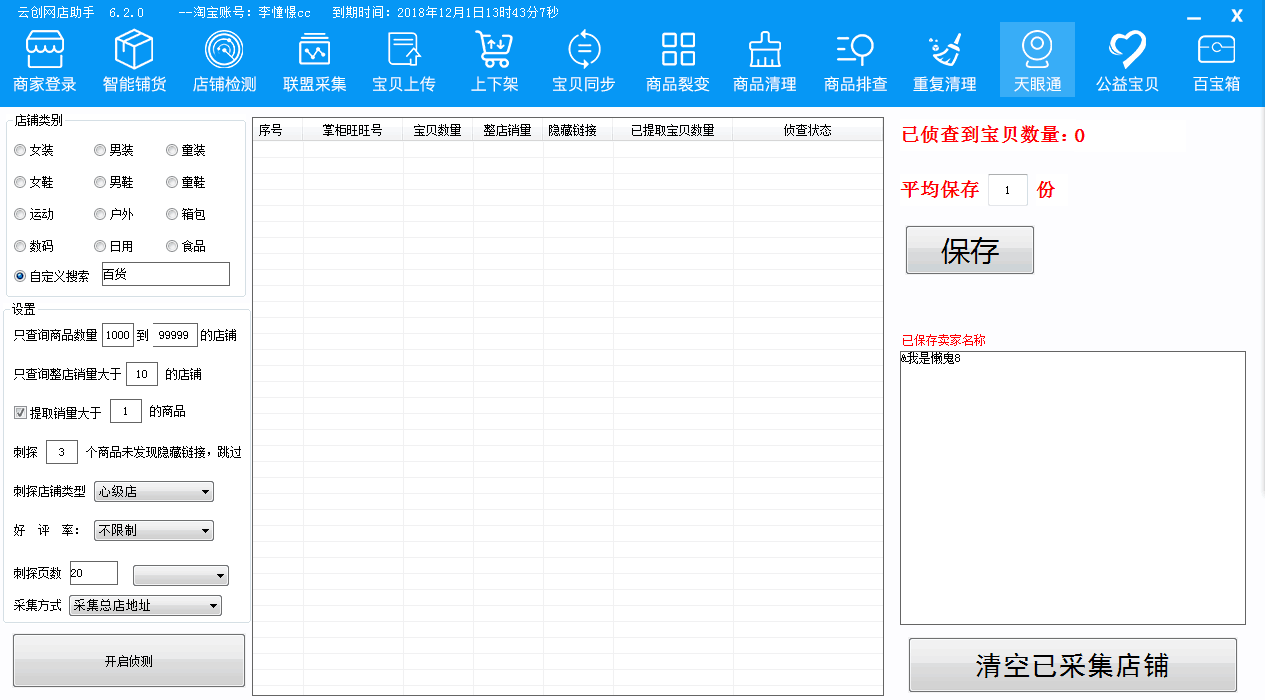Open the 天眼通 camera icon
The height and width of the screenshot is (700, 1265).
tap(1037, 60)
